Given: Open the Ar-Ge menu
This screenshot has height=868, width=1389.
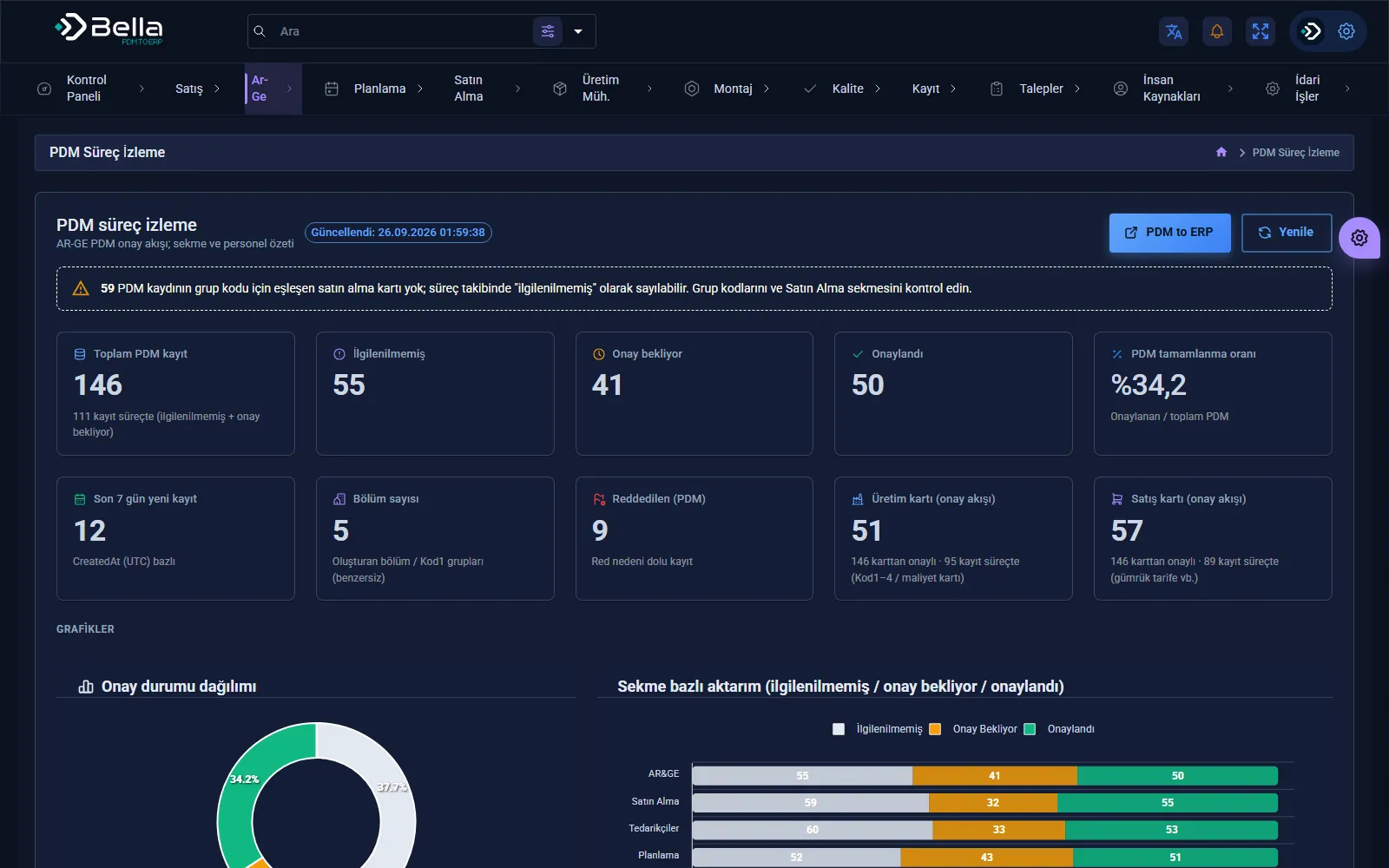Looking at the screenshot, I should pos(273,89).
